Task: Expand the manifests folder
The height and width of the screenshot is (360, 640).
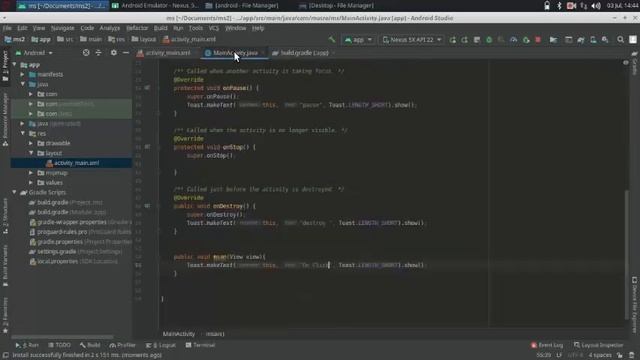Action: point(22,74)
